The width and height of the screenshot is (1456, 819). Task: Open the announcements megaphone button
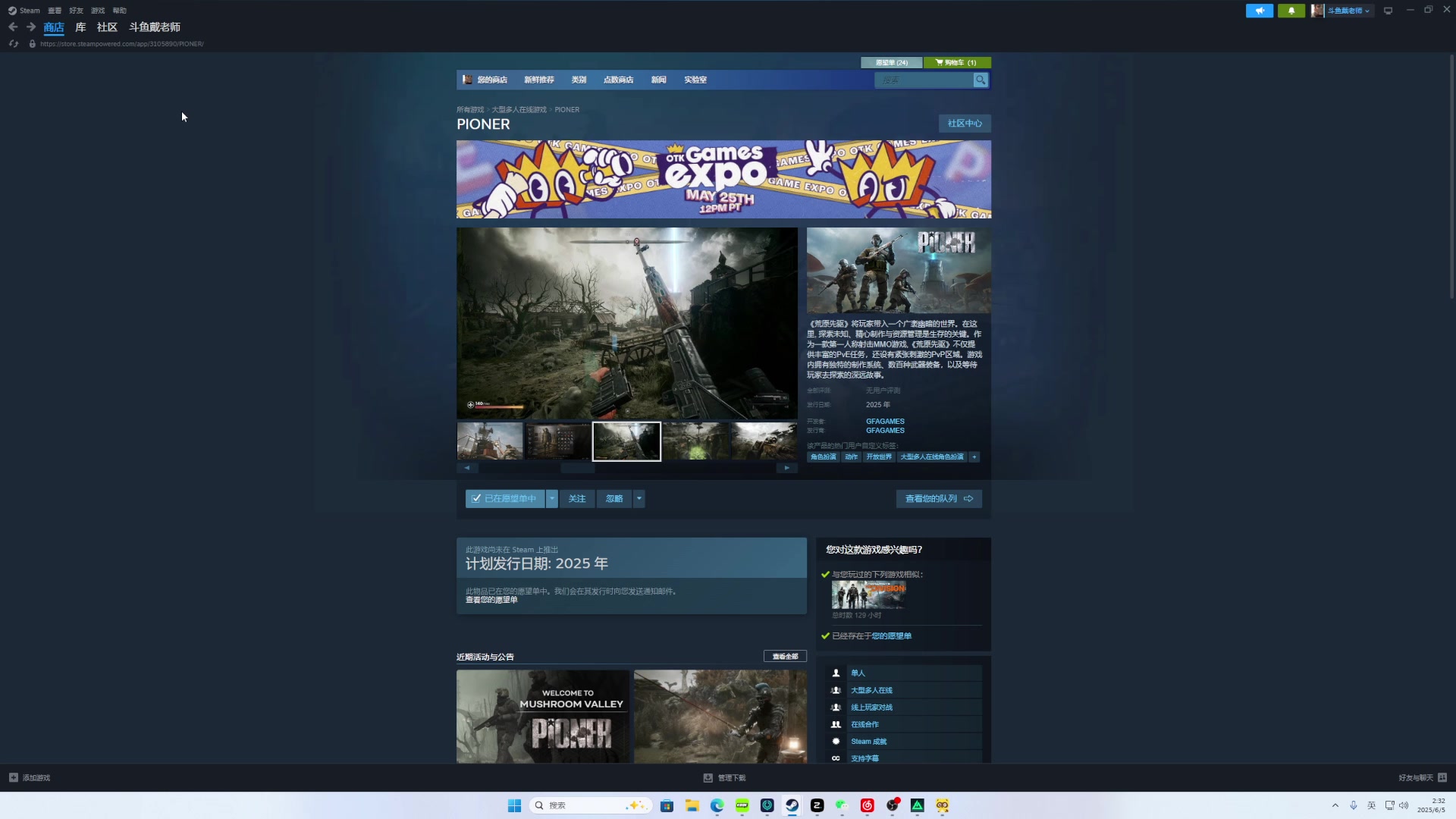(1260, 11)
